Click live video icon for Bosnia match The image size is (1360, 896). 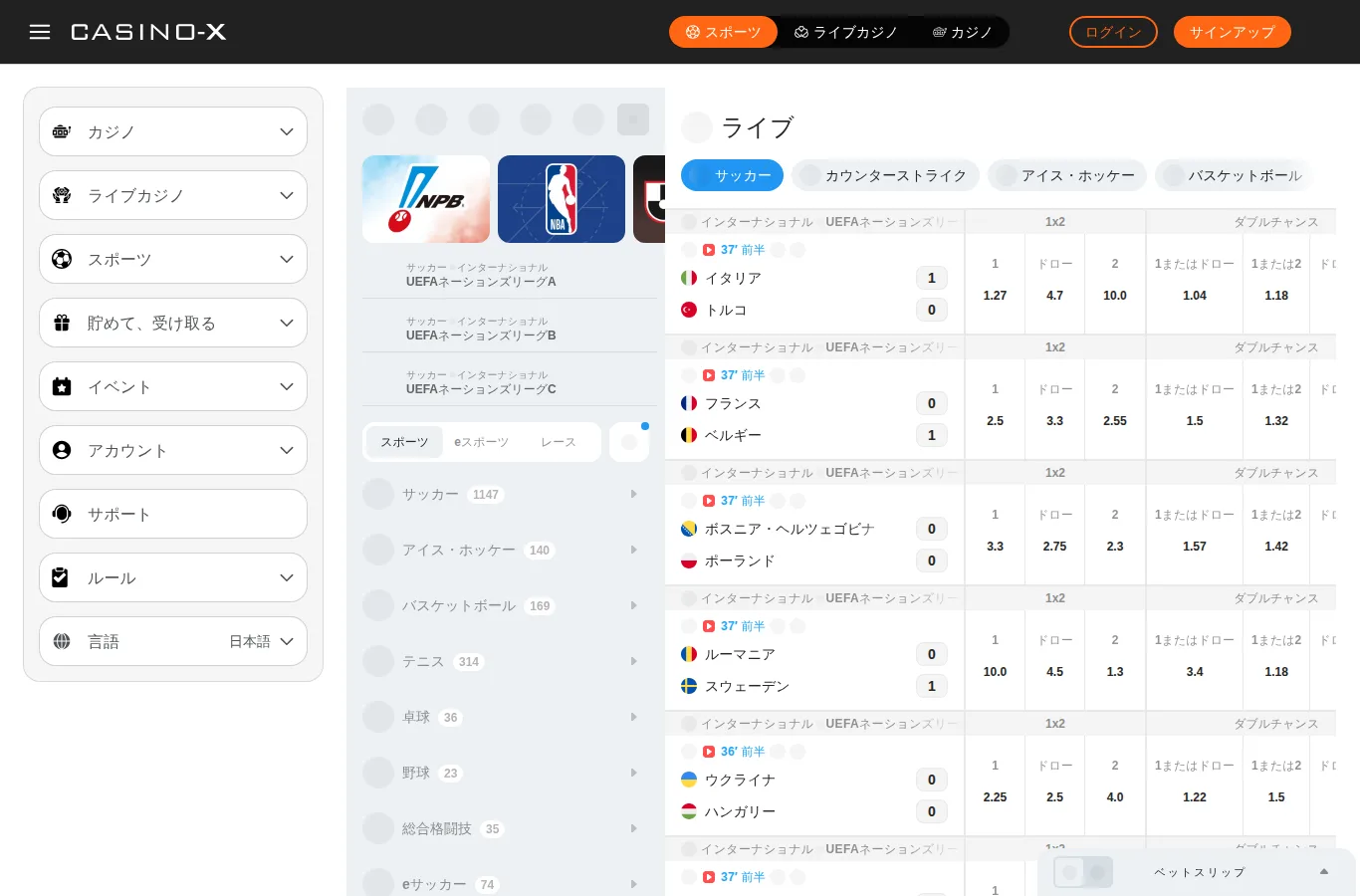click(709, 501)
